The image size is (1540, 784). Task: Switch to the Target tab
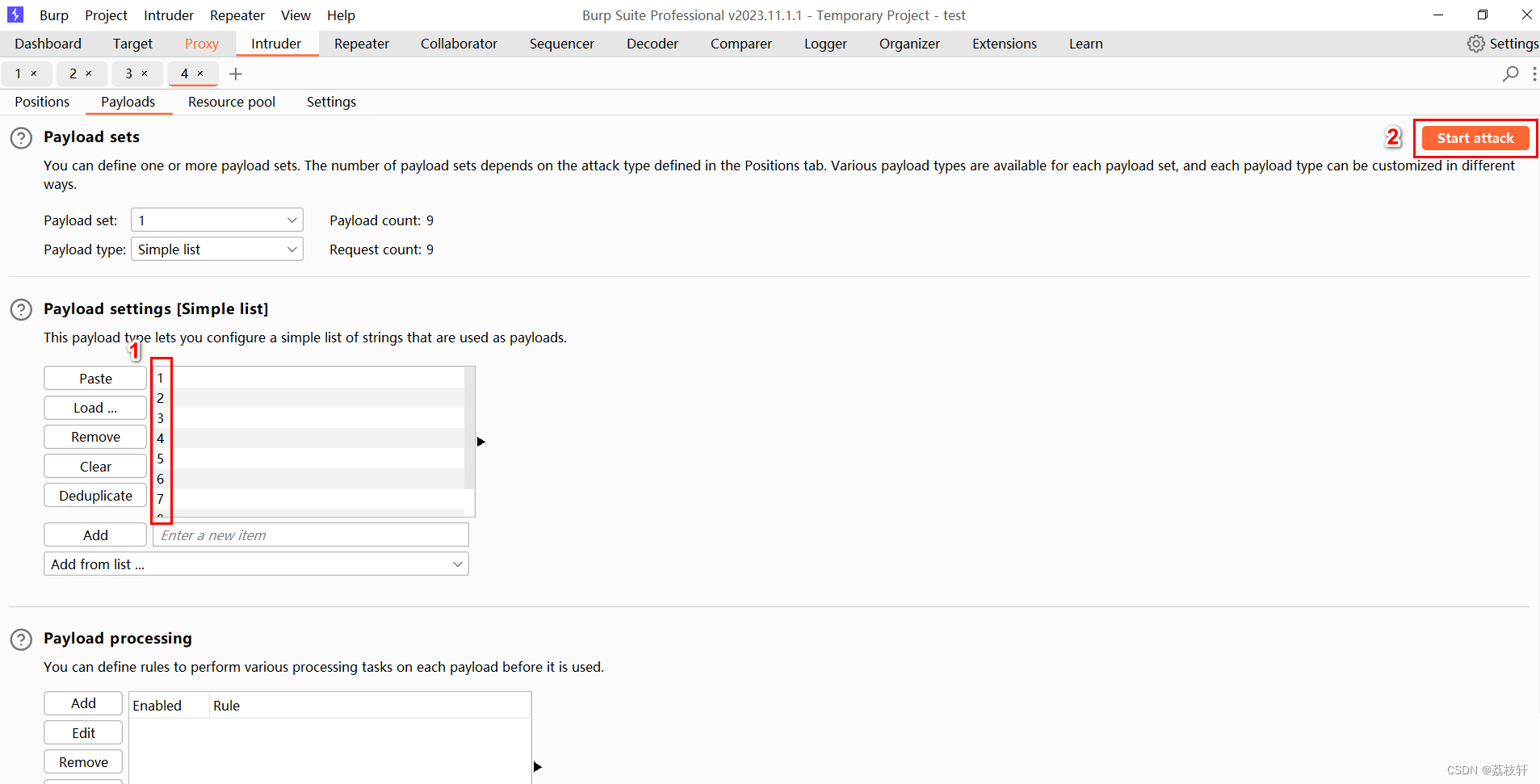click(132, 44)
